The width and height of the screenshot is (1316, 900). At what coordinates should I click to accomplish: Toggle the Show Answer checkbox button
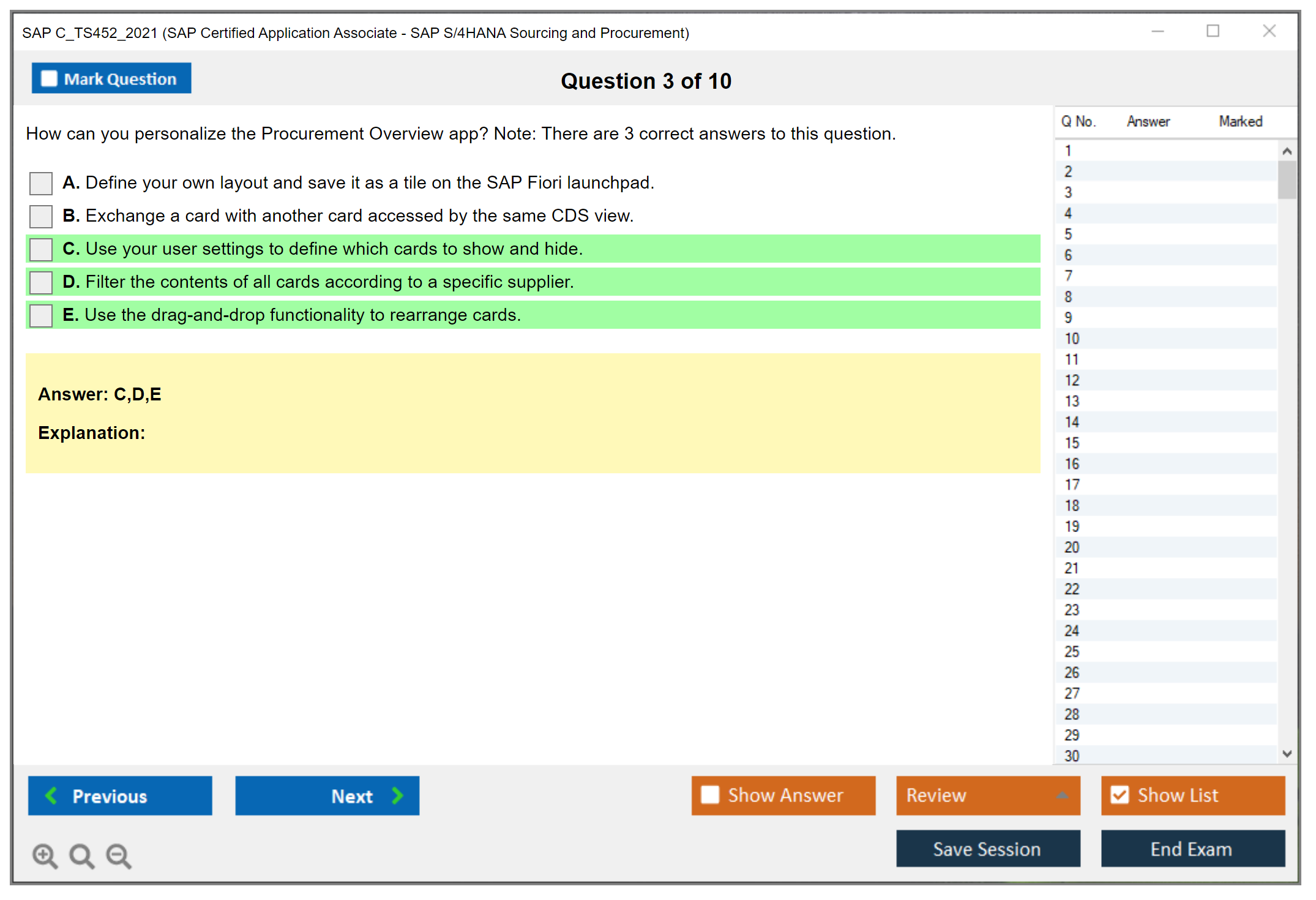tap(711, 795)
